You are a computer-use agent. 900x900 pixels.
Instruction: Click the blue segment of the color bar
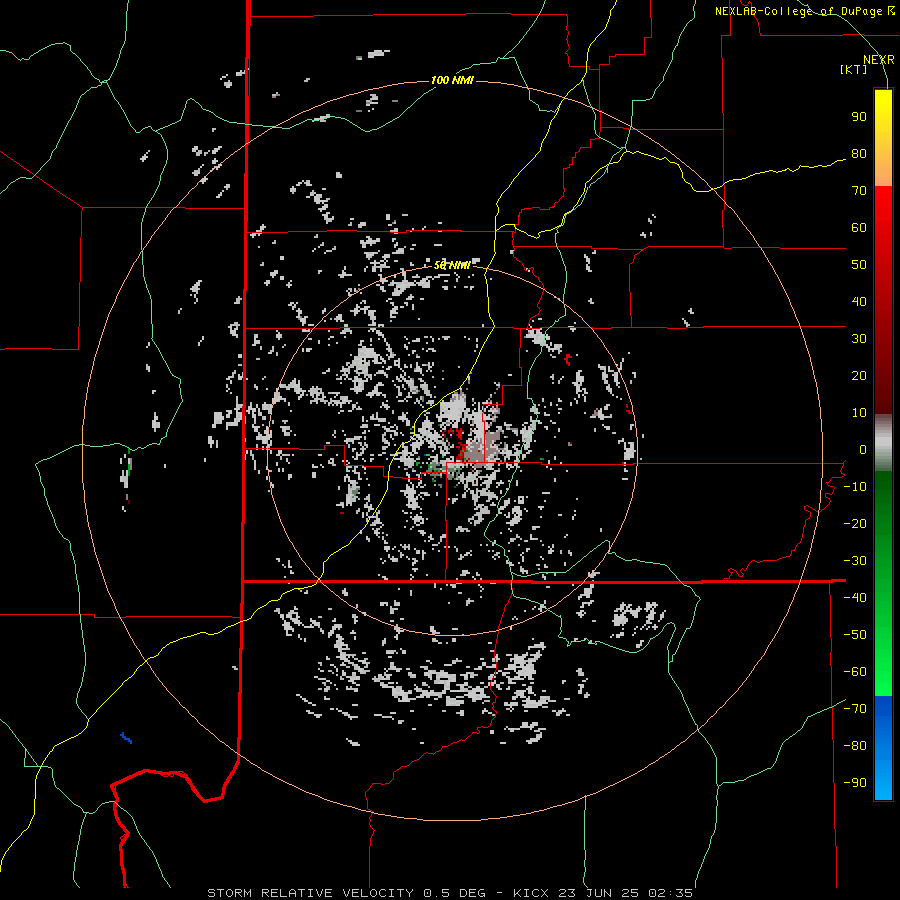[883, 748]
